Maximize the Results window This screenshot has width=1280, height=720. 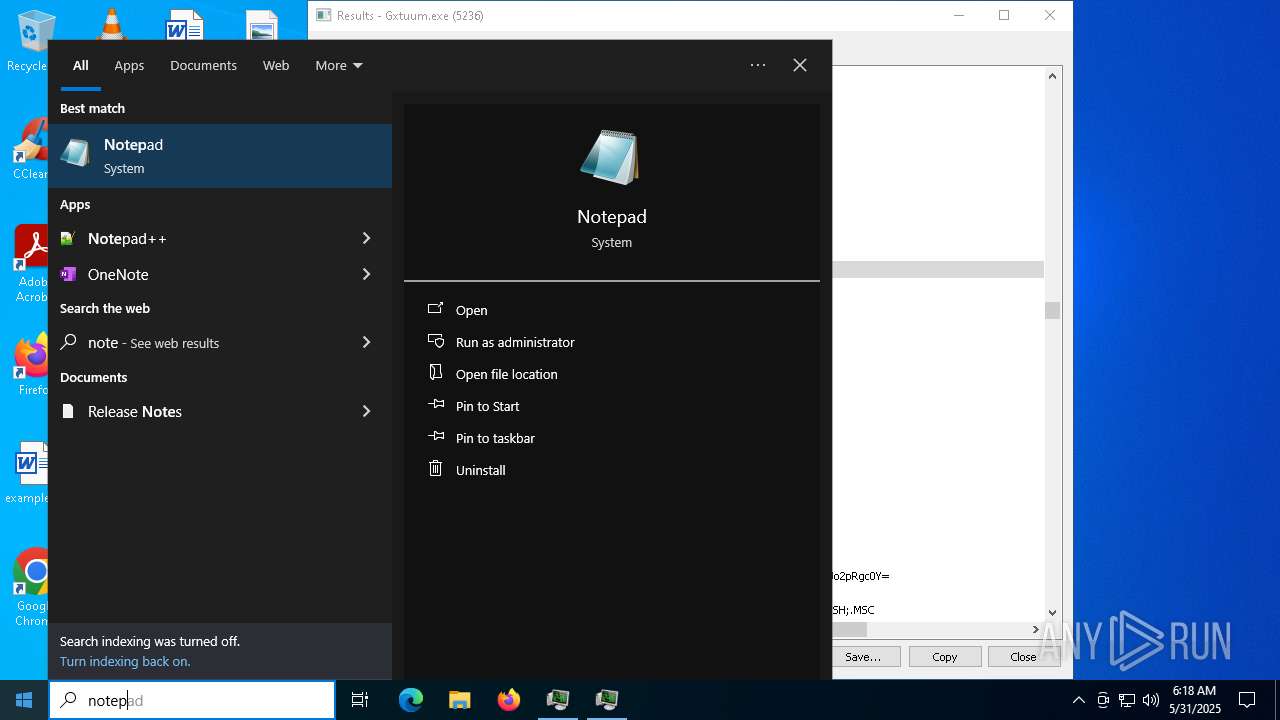1004,15
